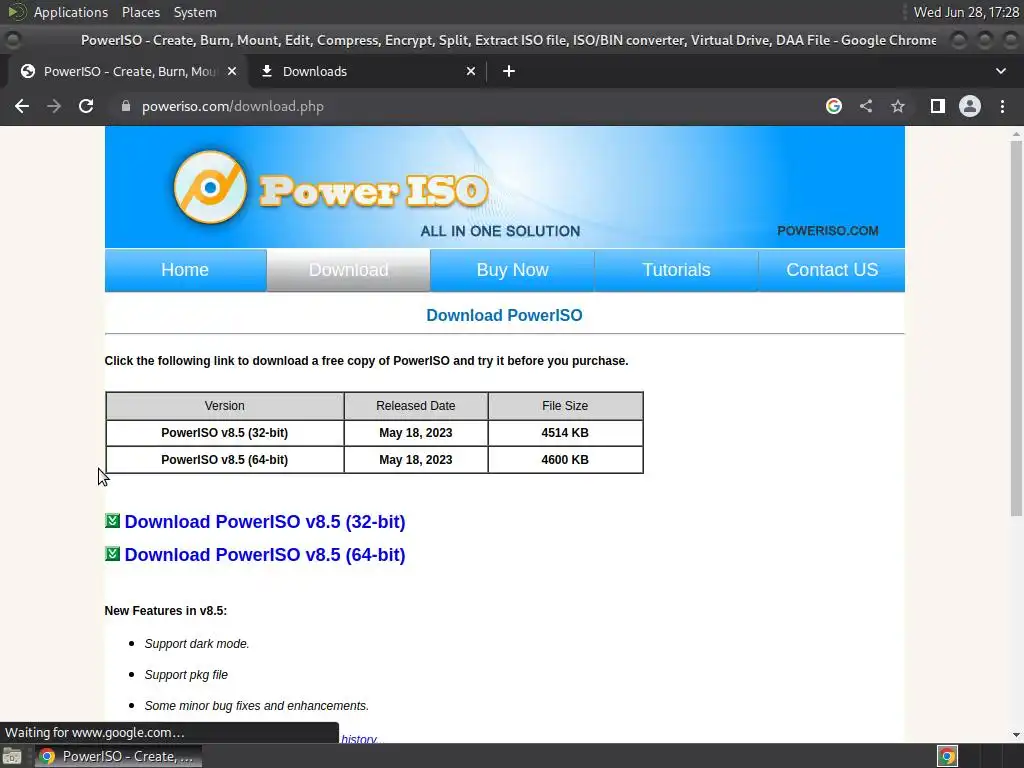Click the 4514 KB file size cell
1024x768 pixels.
(565, 433)
